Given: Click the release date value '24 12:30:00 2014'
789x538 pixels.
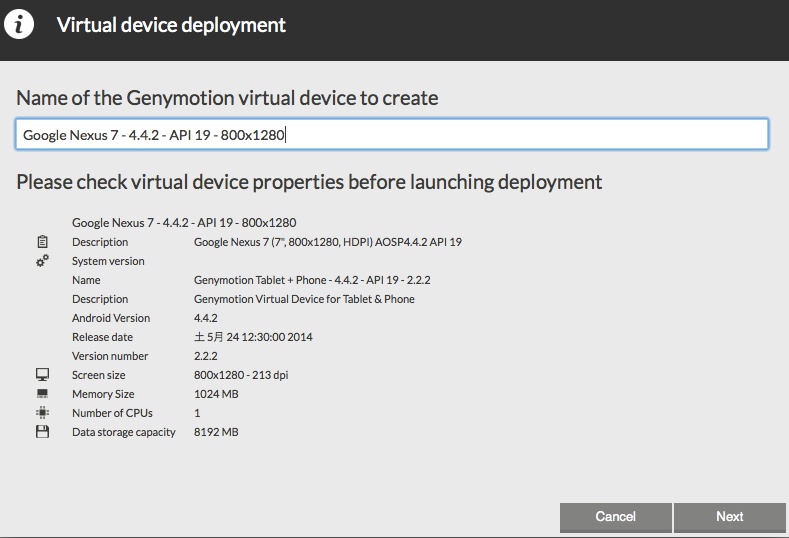Looking at the screenshot, I should click(x=253, y=337).
